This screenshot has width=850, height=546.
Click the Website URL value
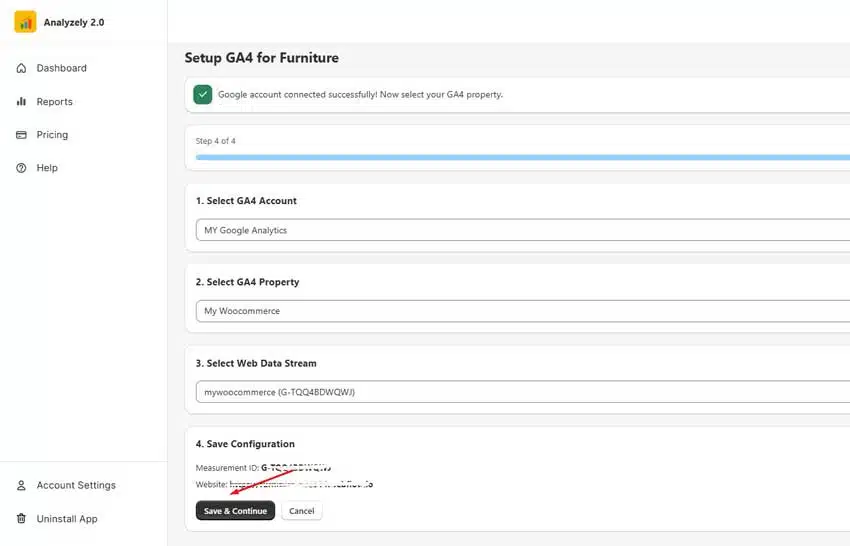click(301, 484)
